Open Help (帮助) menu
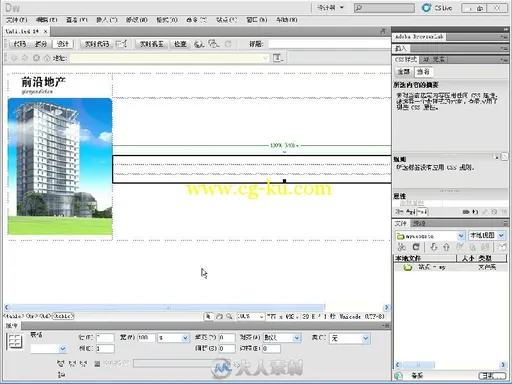 (287, 20)
